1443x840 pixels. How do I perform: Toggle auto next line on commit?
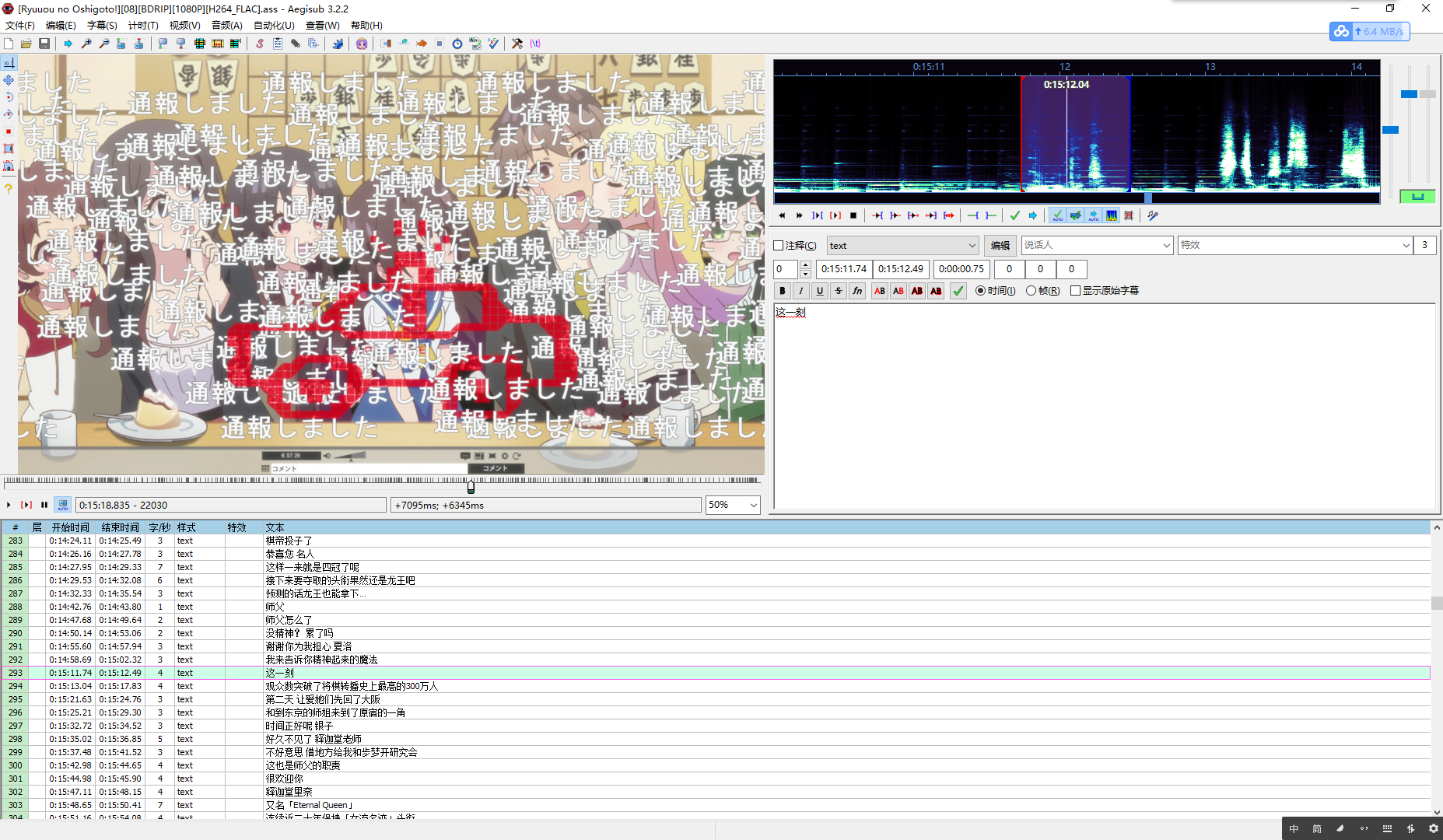1075,215
